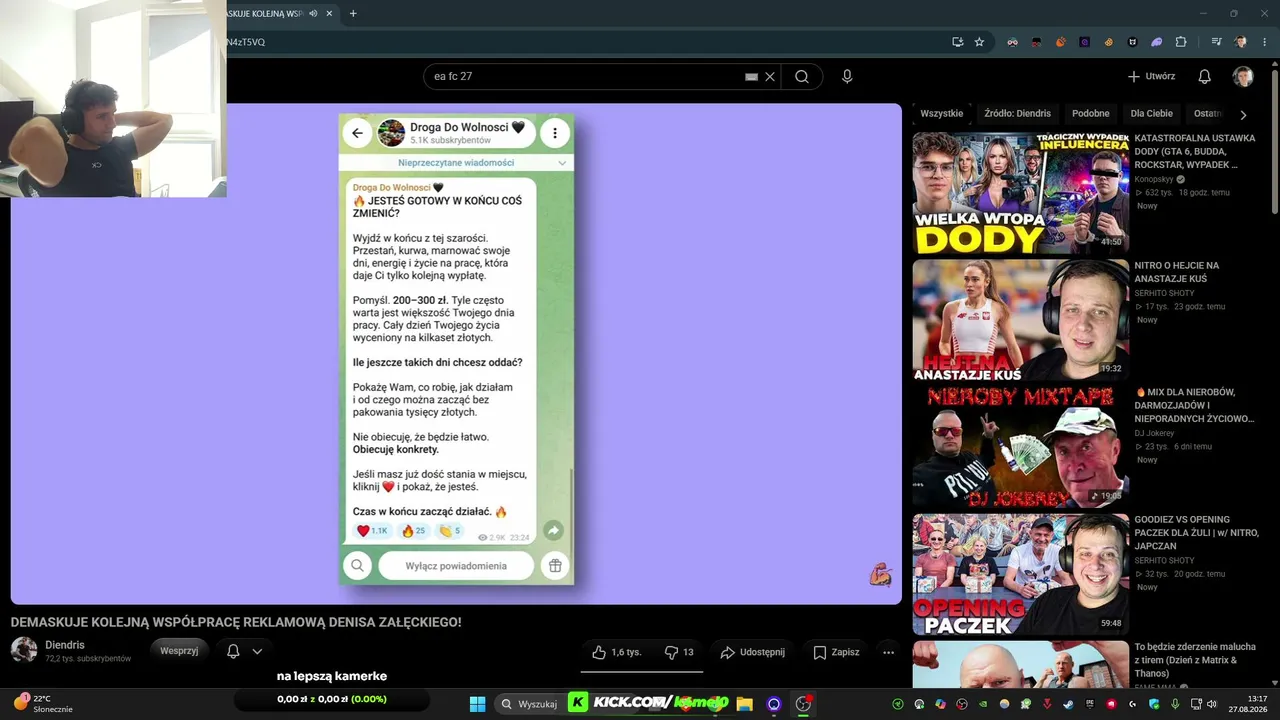Select the "Źródło: Diendris" filter chip
Screen dimensions: 1280x720
click(1017, 114)
